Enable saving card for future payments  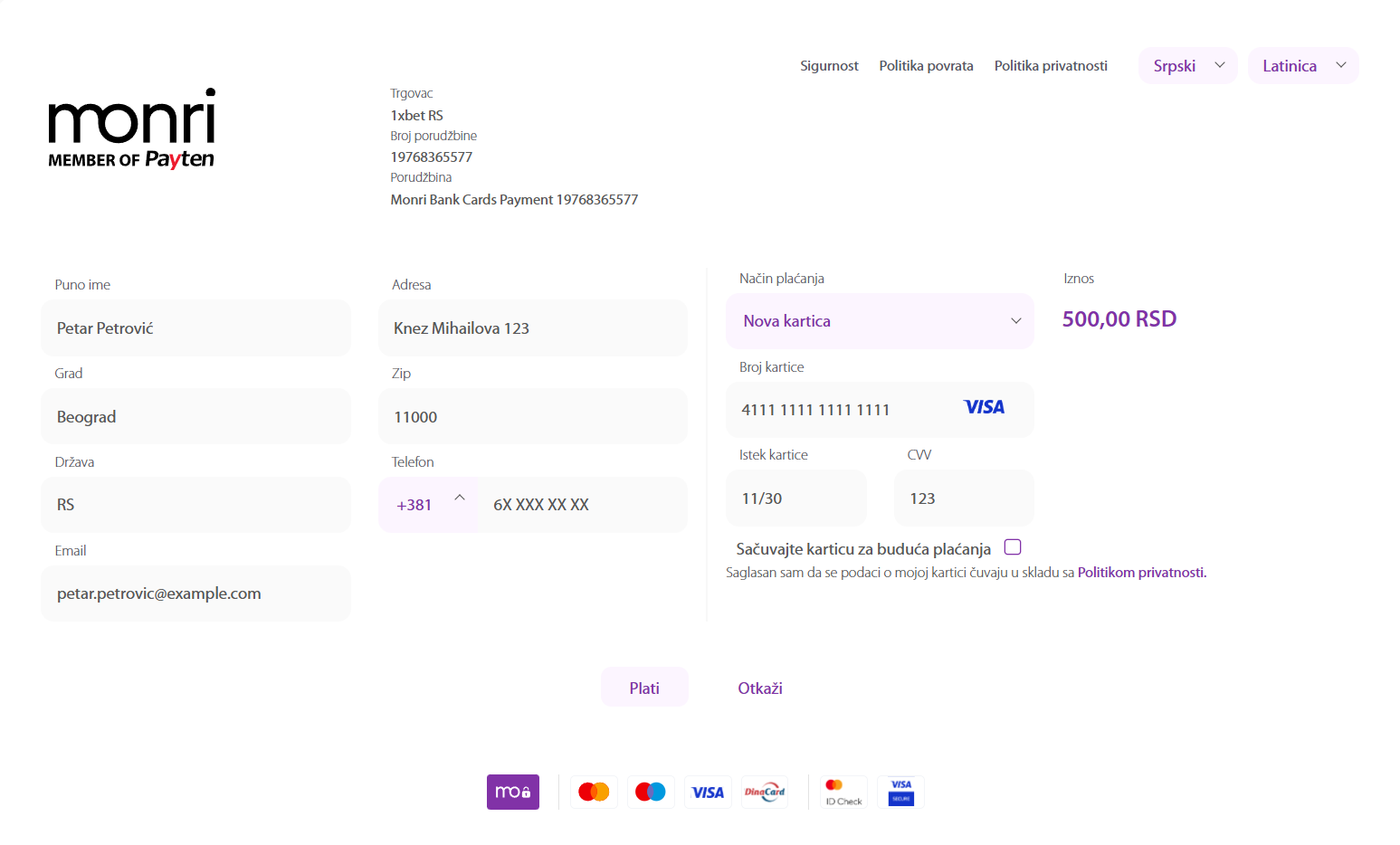[1013, 547]
